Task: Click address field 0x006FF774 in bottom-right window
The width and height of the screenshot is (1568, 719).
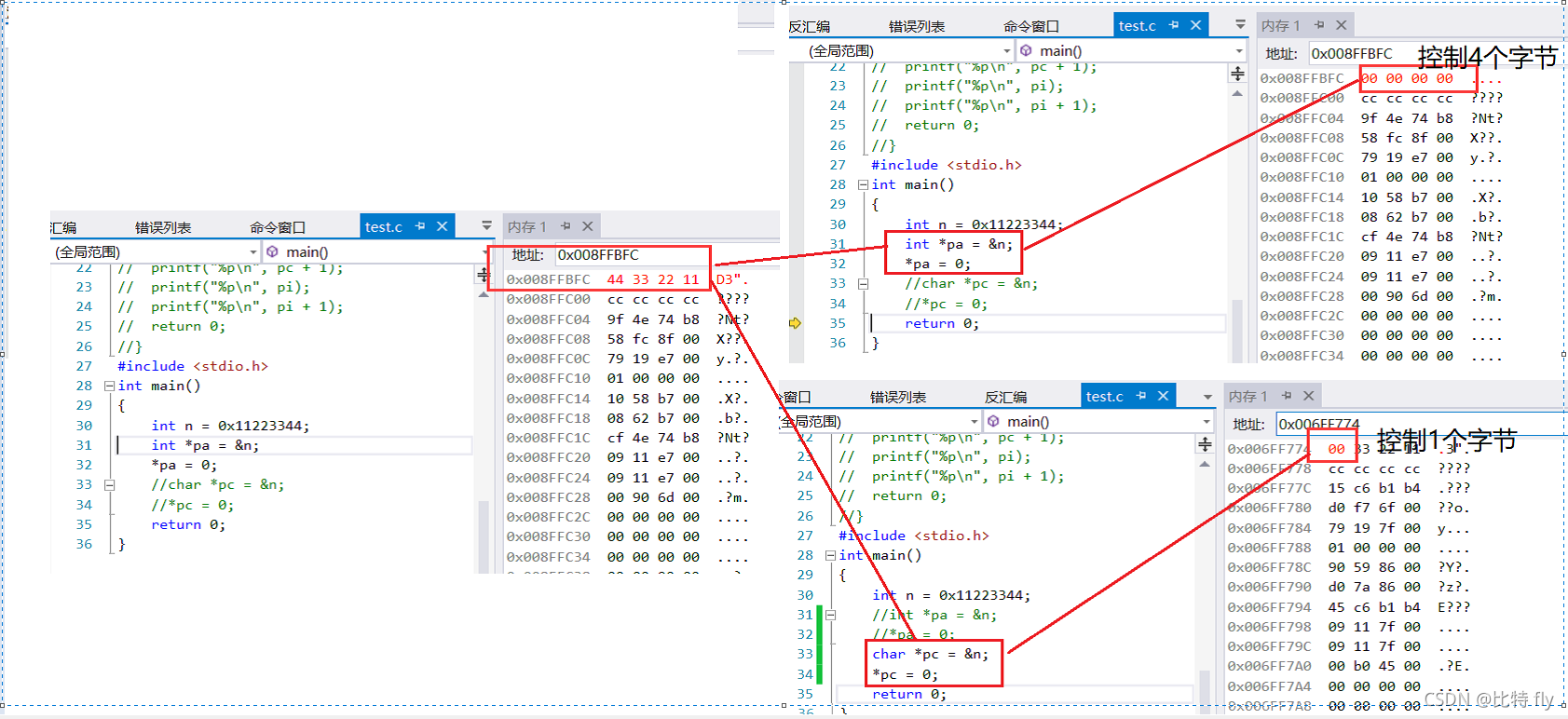Action: 1421,424
